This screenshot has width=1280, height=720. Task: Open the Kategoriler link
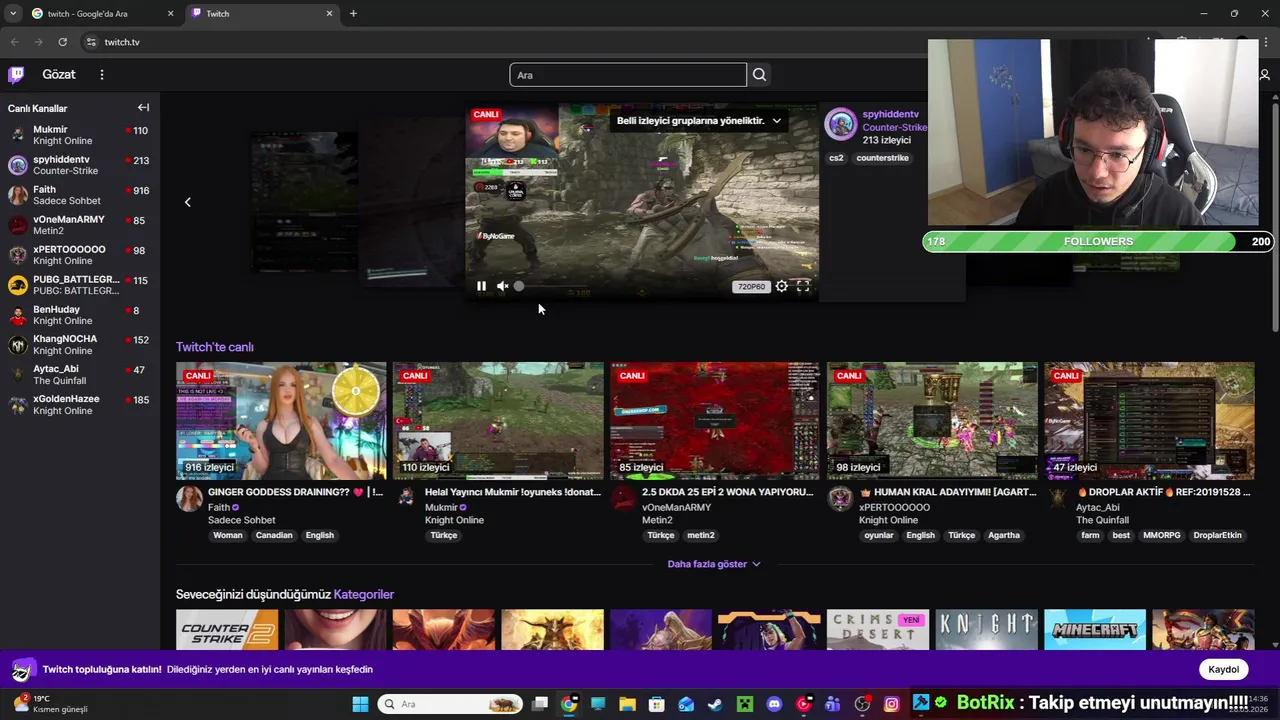[364, 594]
